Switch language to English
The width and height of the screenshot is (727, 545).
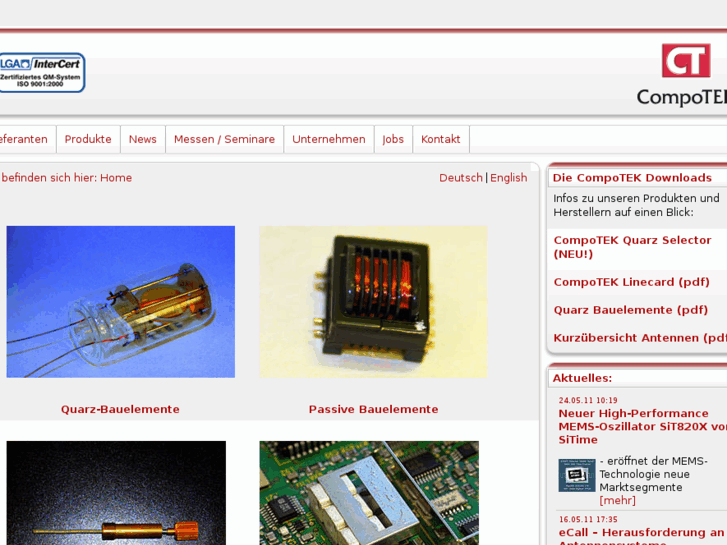509,178
